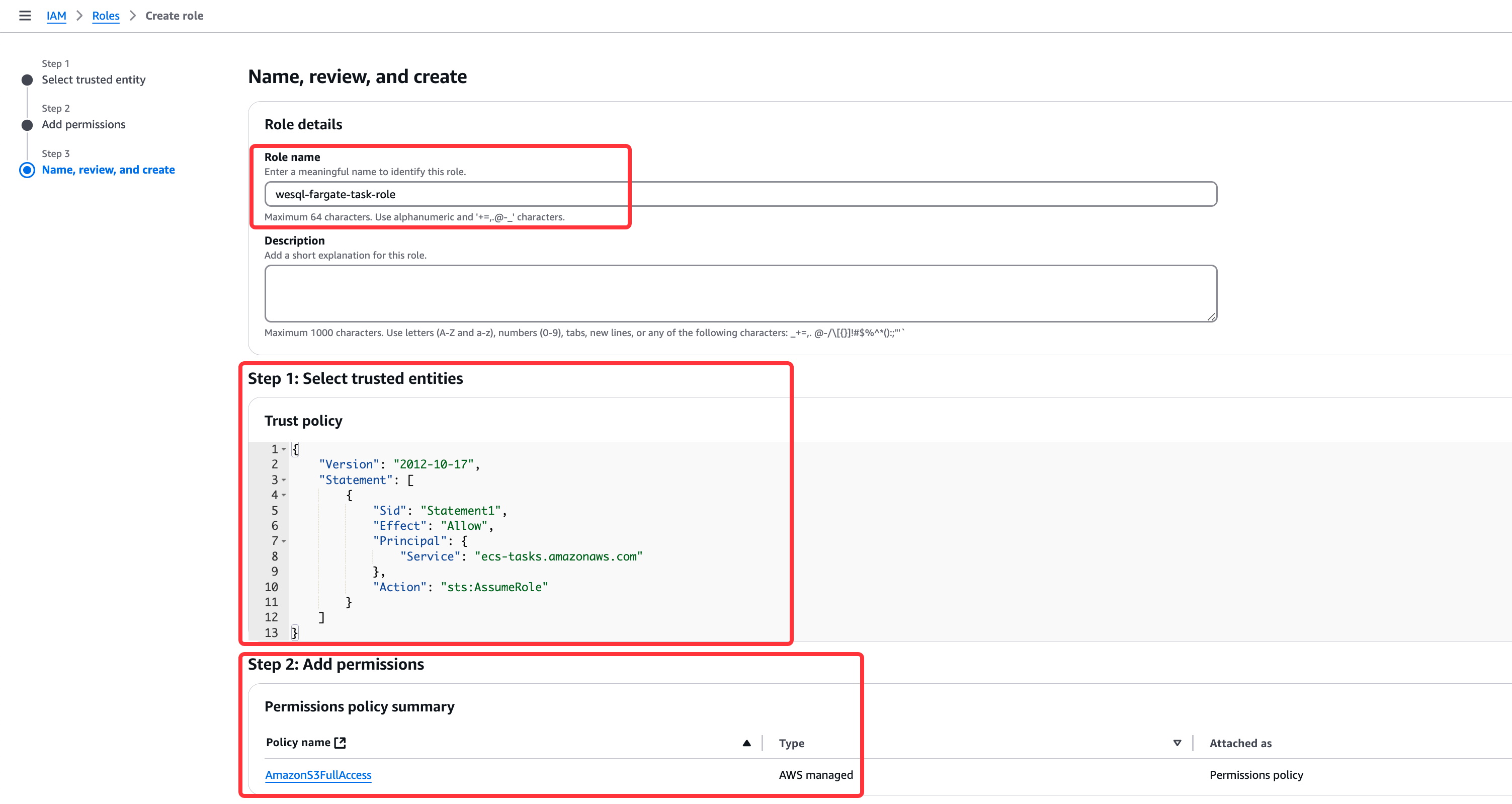
Task: Go to Select trusted entity step
Action: 94,80
